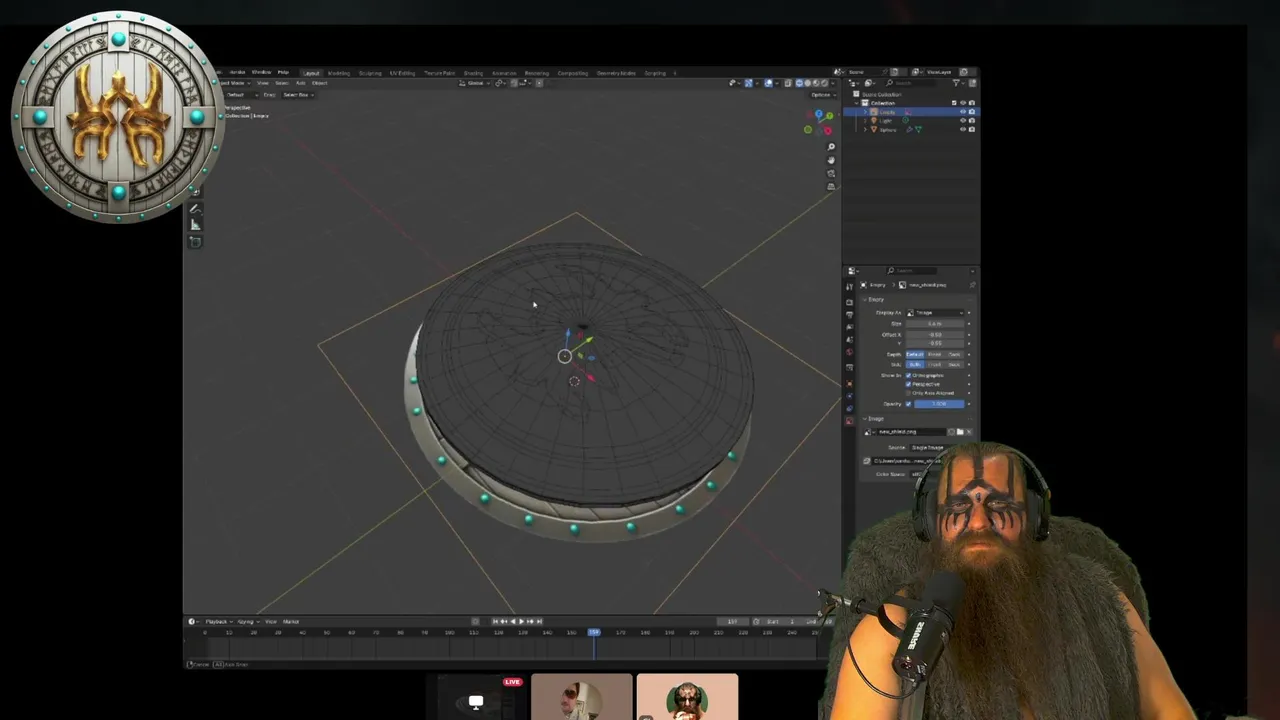The height and width of the screenshot is (720, 1280).
Task: Switch to the Modeling workspace tab
Action: [339, 72]
